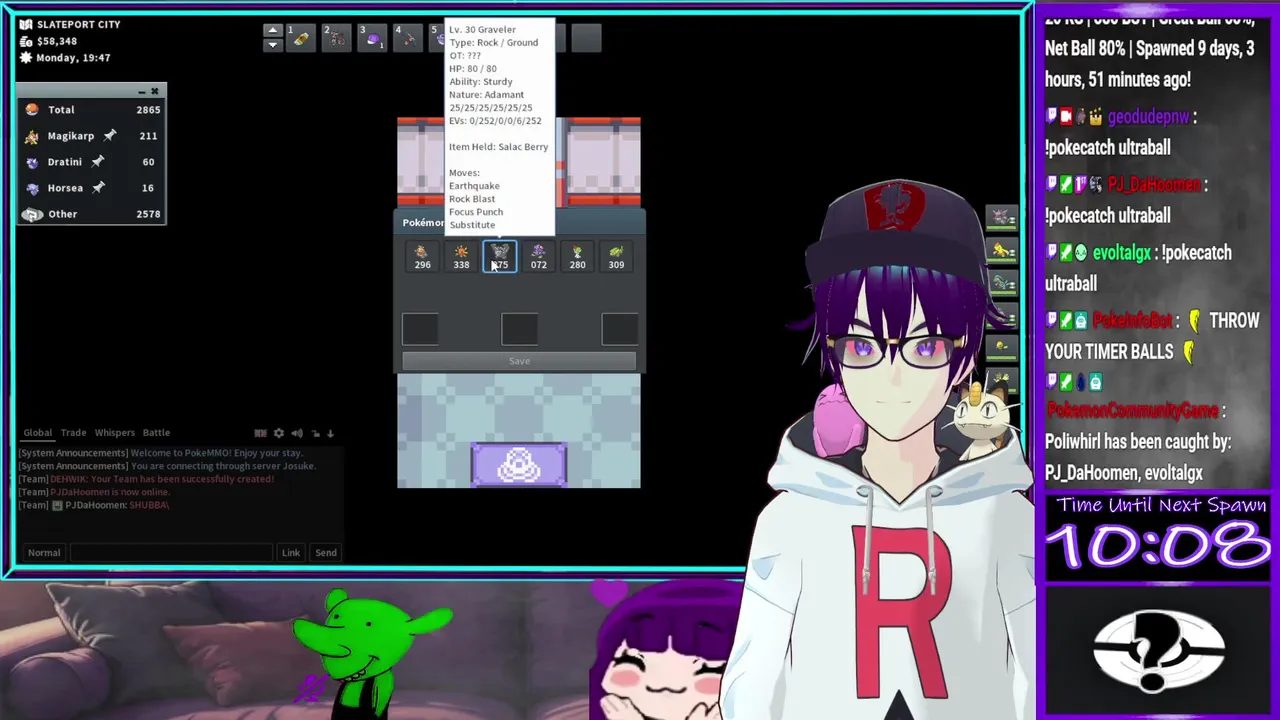Screen dimensions: 1280x720
Task: Click the chat scroll-to-bottom arrow
Action: tap(330, 433)
